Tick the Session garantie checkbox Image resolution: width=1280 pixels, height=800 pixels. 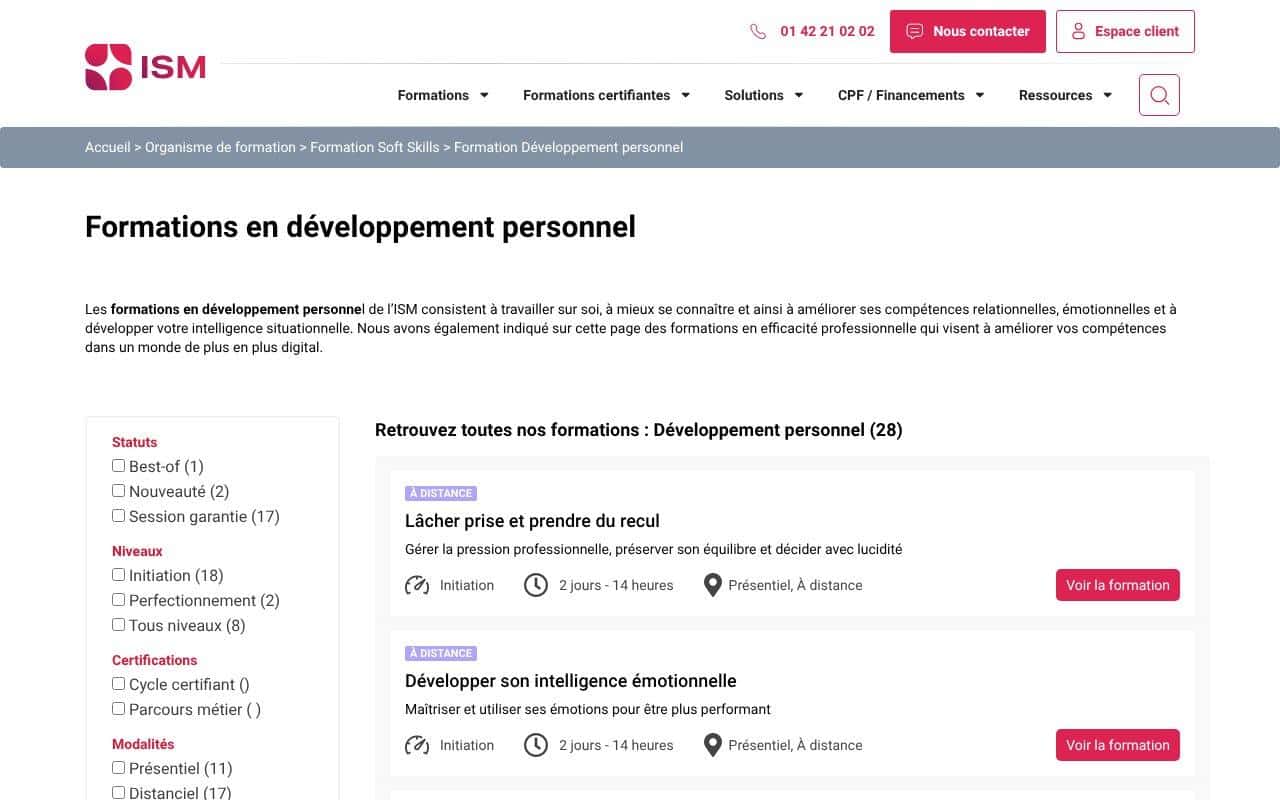(119, 516)
